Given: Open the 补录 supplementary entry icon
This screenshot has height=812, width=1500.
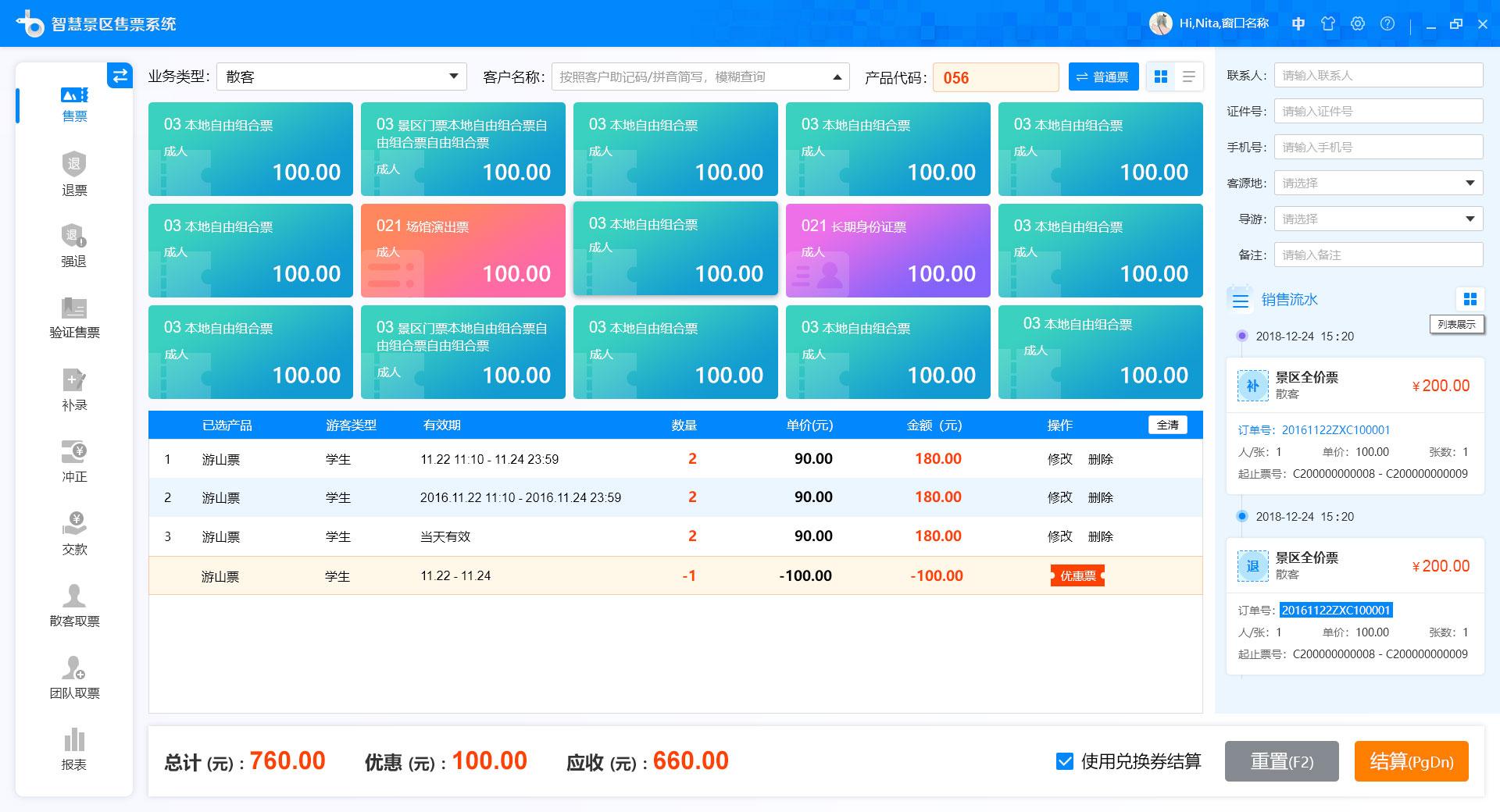Looking at the screenshot, I should point(74,380).
